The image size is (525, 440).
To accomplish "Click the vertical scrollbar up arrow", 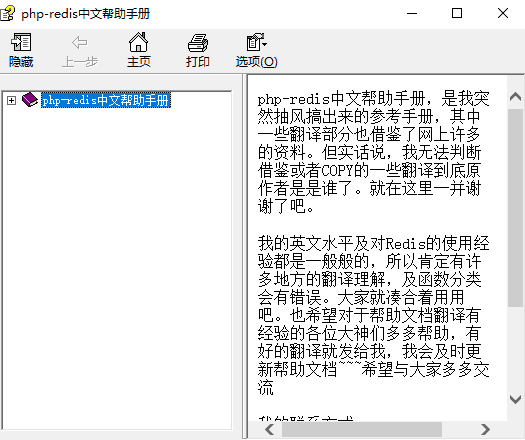I will tap(515, 97).
